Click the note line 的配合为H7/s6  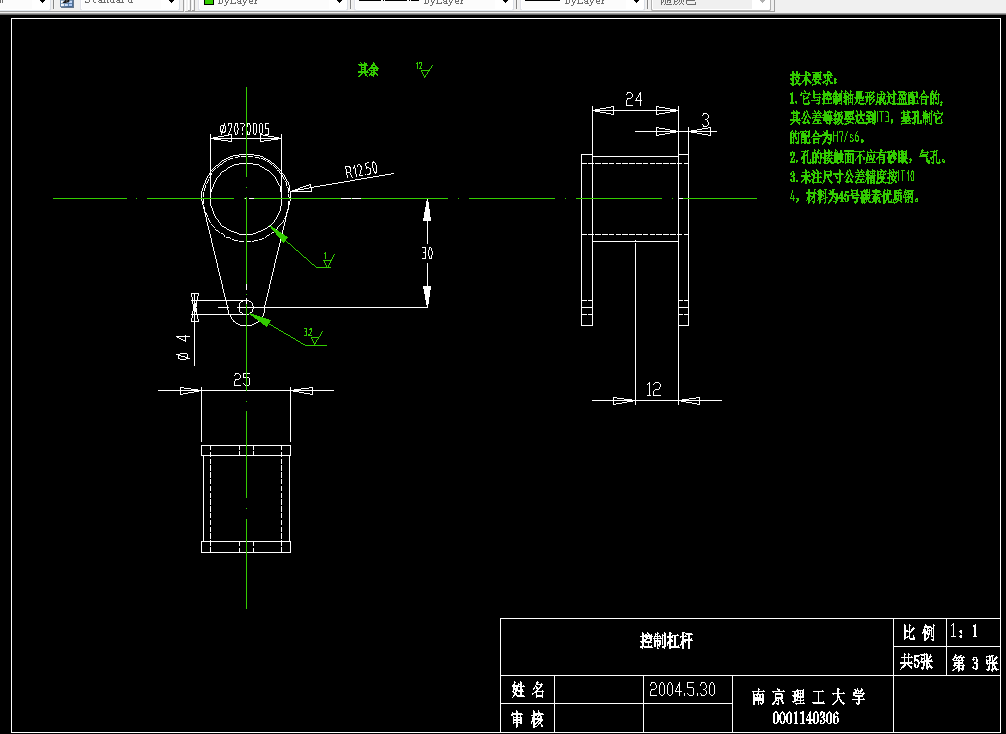(827, 137)
